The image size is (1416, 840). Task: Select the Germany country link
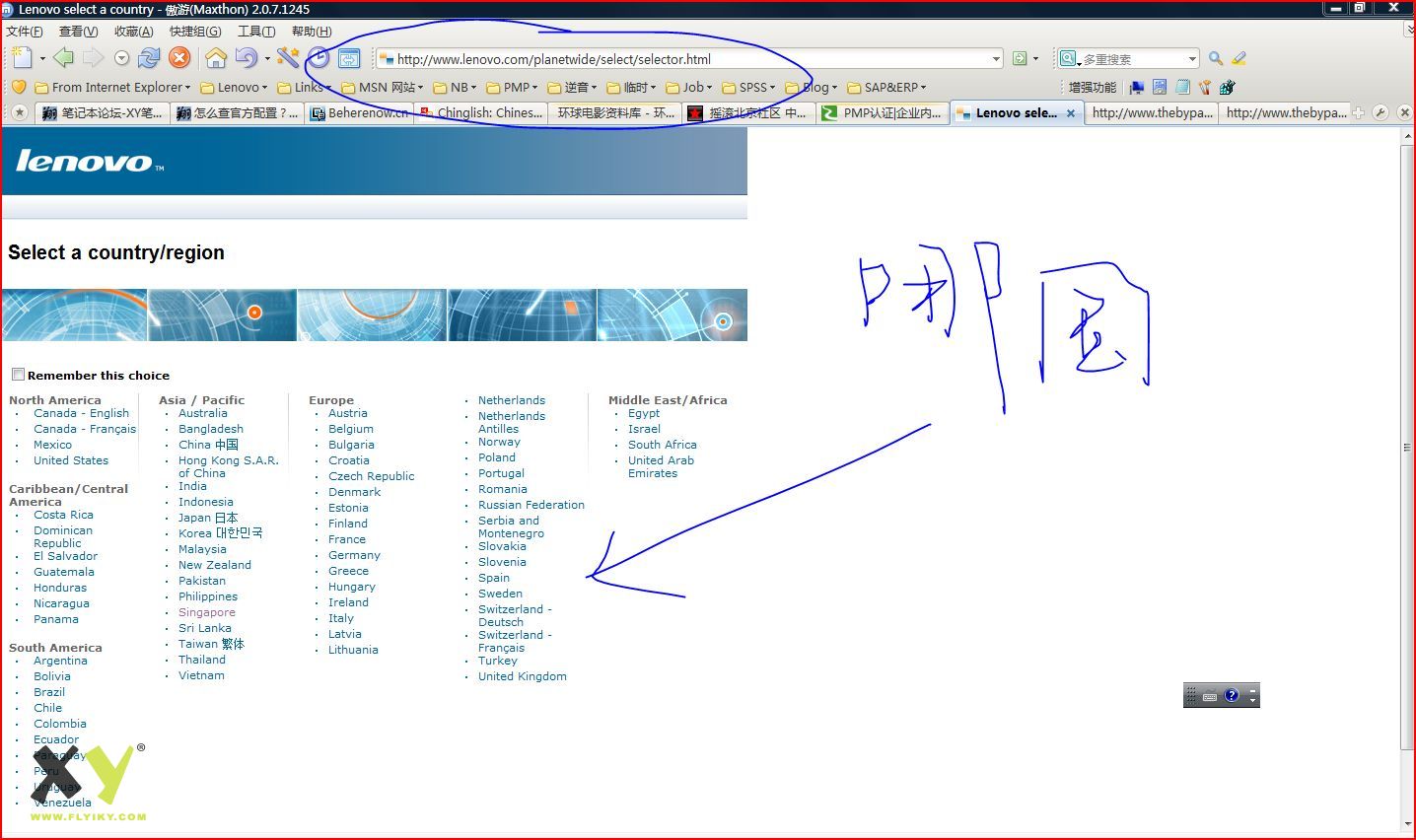coord(354,555)
